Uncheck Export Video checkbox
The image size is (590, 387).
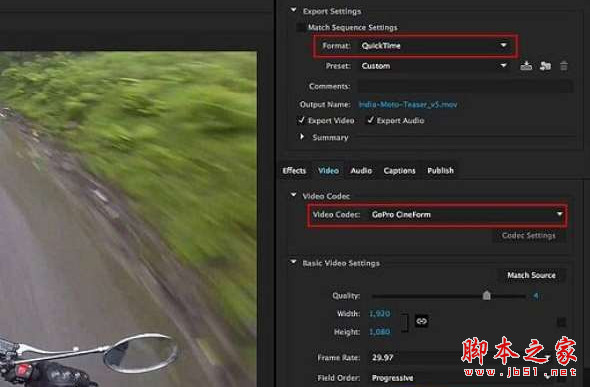(301, 120)
